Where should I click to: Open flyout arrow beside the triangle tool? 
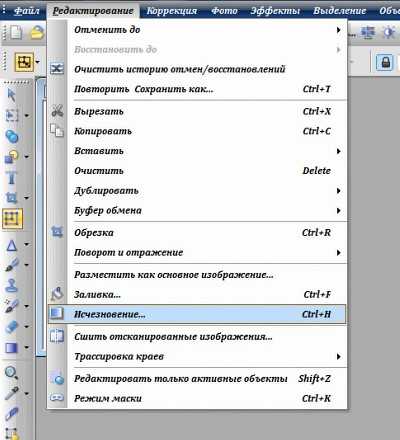(x=27, y=244)
